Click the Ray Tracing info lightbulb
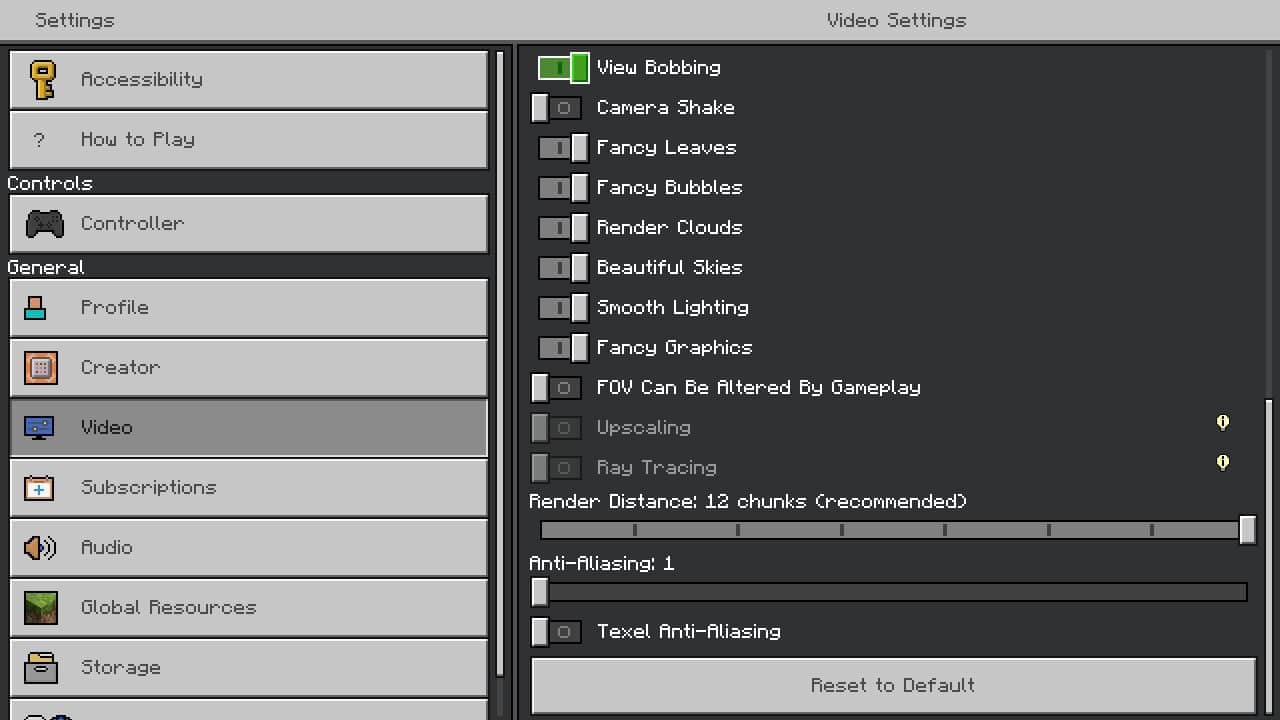This screenshot has height=720, width=1280. (1222, 463)
